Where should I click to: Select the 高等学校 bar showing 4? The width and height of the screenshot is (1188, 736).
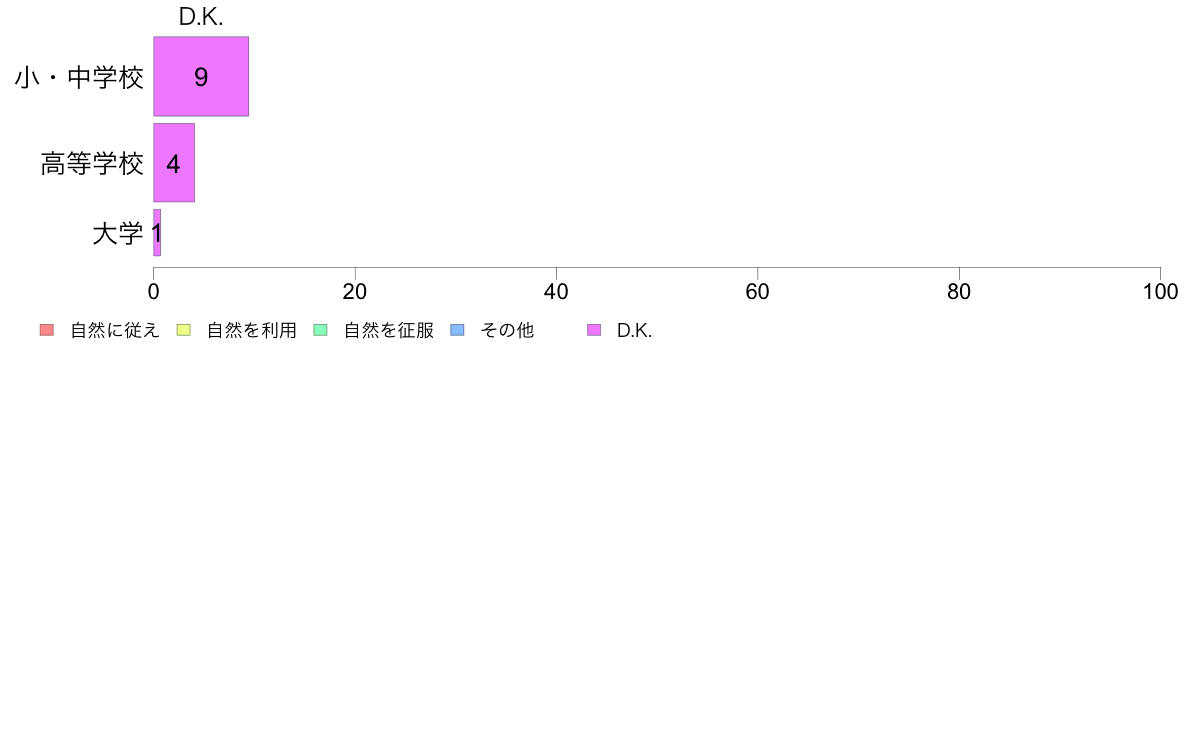174,162
